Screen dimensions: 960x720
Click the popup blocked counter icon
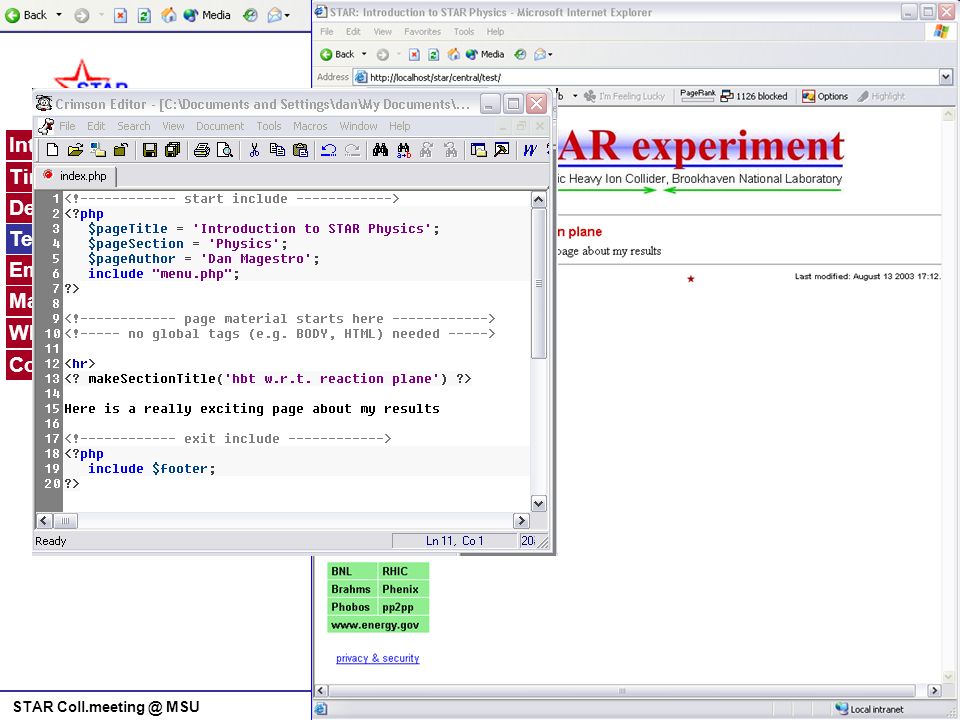click(754, 96)
